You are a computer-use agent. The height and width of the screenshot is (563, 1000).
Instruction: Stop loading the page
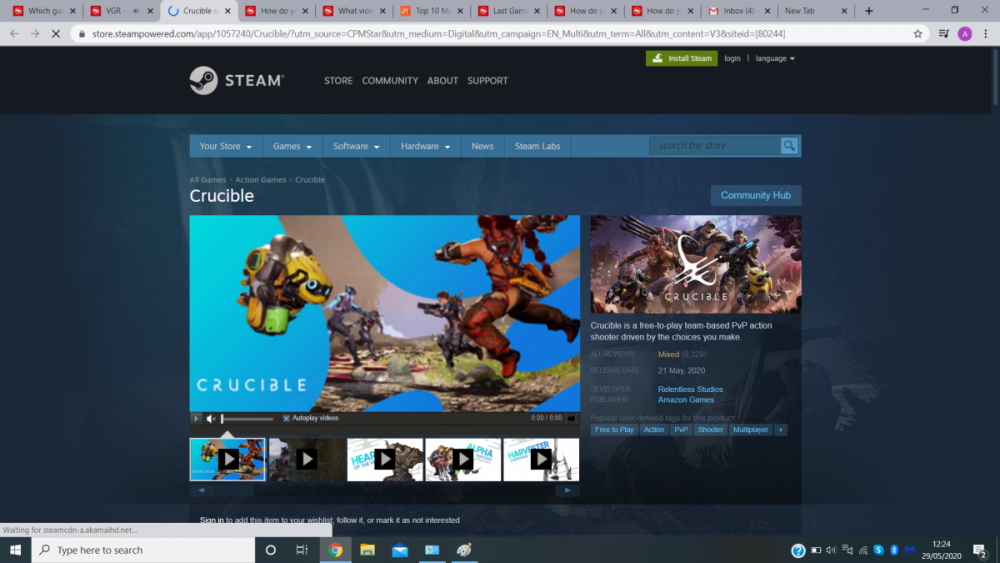(55, 34)
